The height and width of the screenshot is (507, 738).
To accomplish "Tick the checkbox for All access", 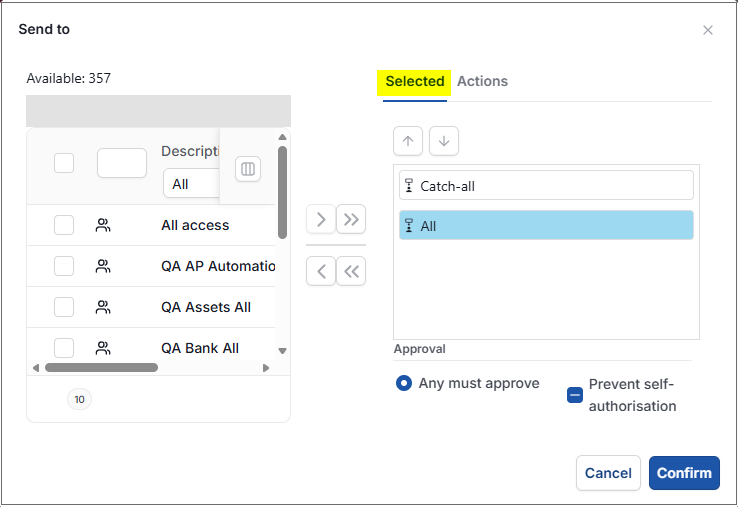I will 64,225.
